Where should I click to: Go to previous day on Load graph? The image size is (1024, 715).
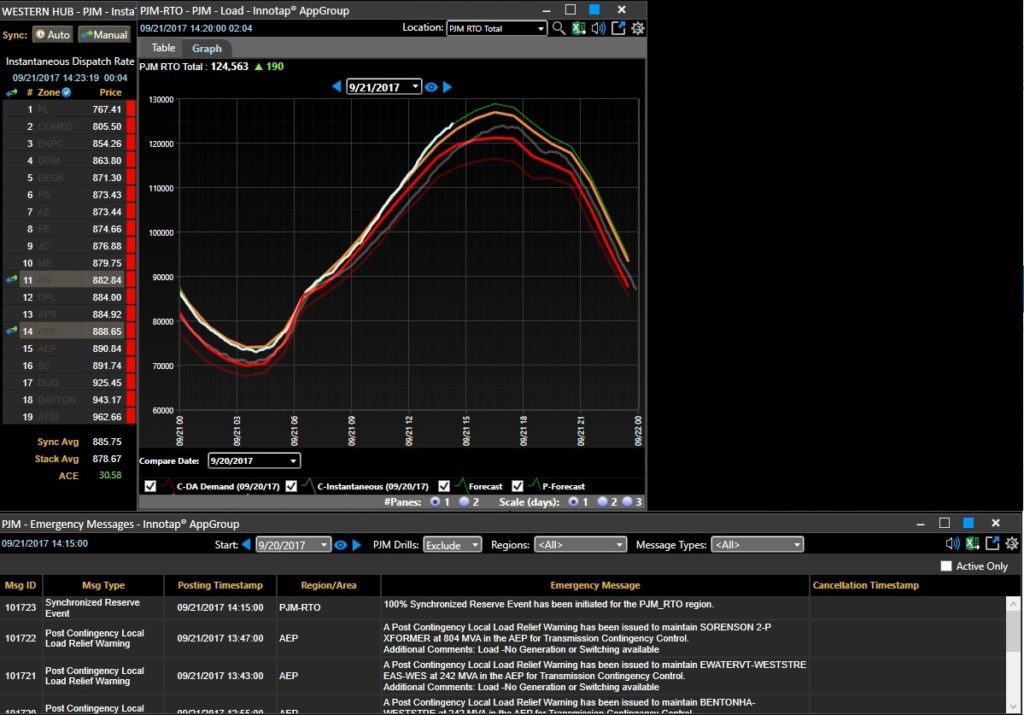(x=337, y=86)
